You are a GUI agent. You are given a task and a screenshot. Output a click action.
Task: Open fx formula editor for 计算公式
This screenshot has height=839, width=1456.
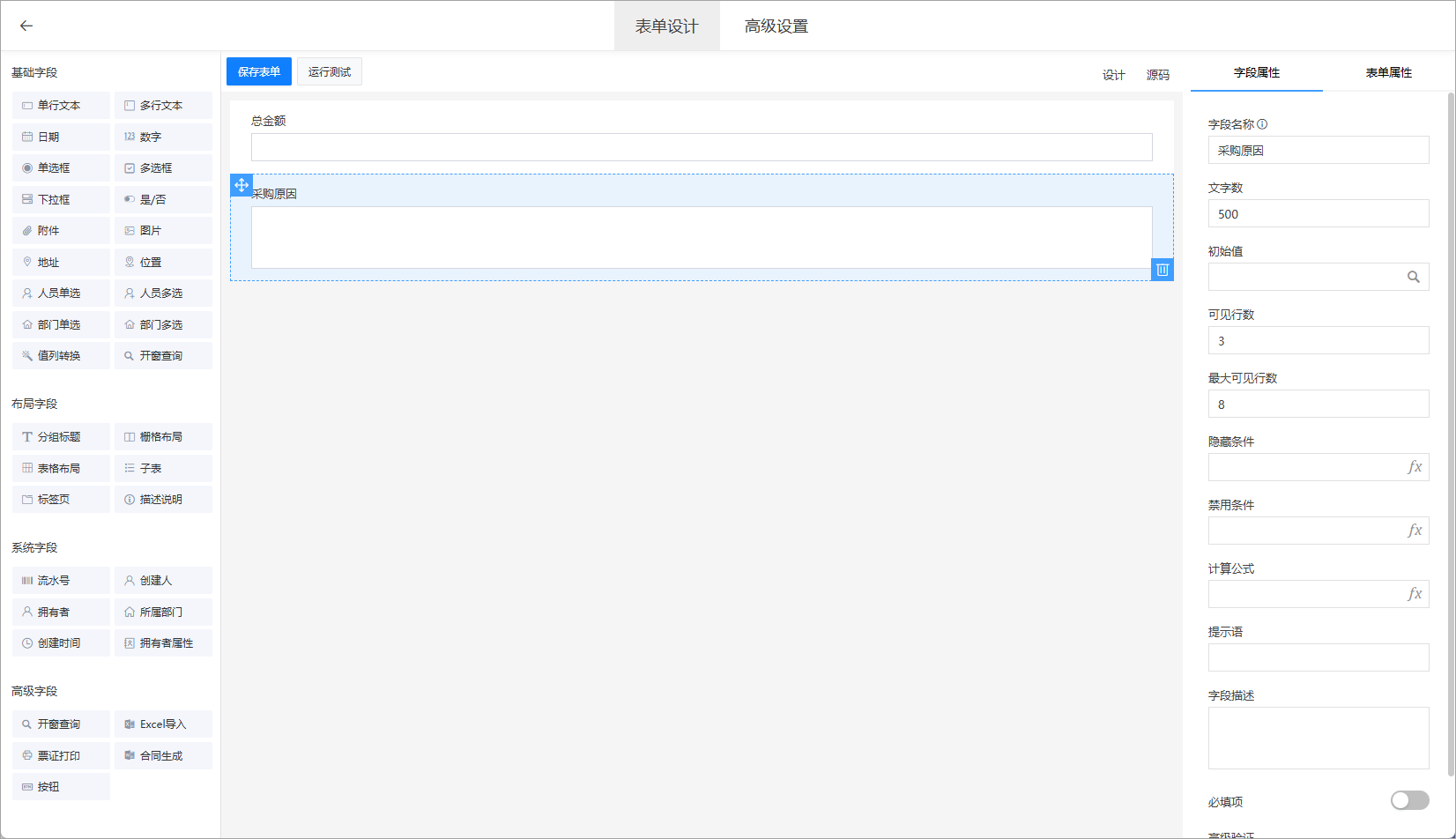click(1414, 594)
